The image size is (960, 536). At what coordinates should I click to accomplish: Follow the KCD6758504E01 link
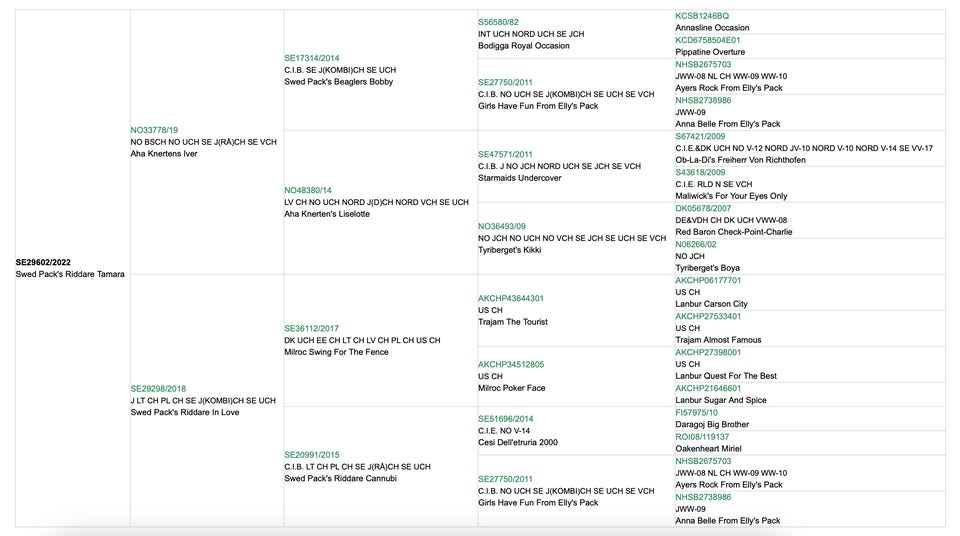tap(708, 40)
